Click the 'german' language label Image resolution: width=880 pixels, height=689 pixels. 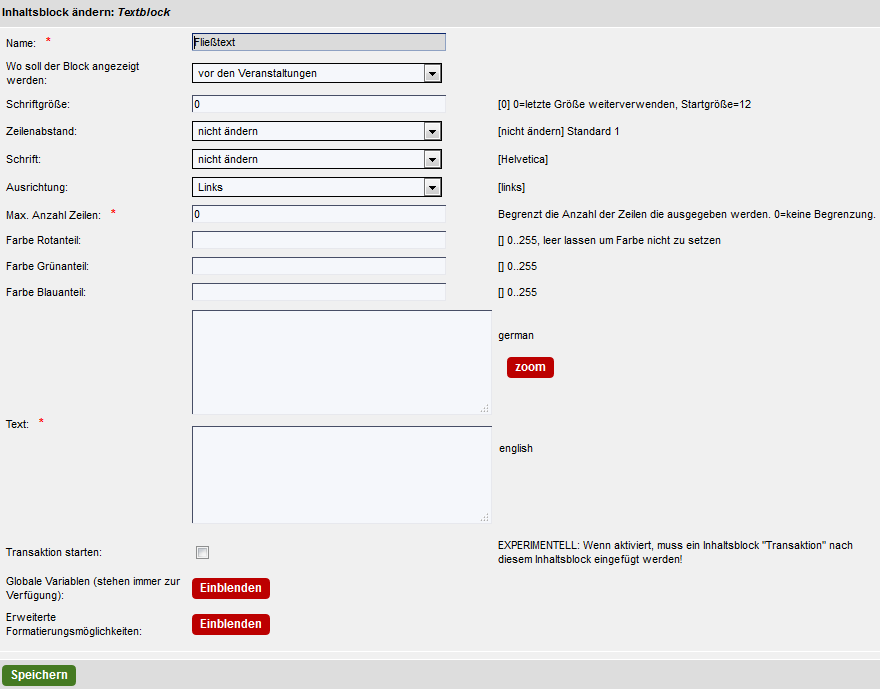(x=516, y=336)
